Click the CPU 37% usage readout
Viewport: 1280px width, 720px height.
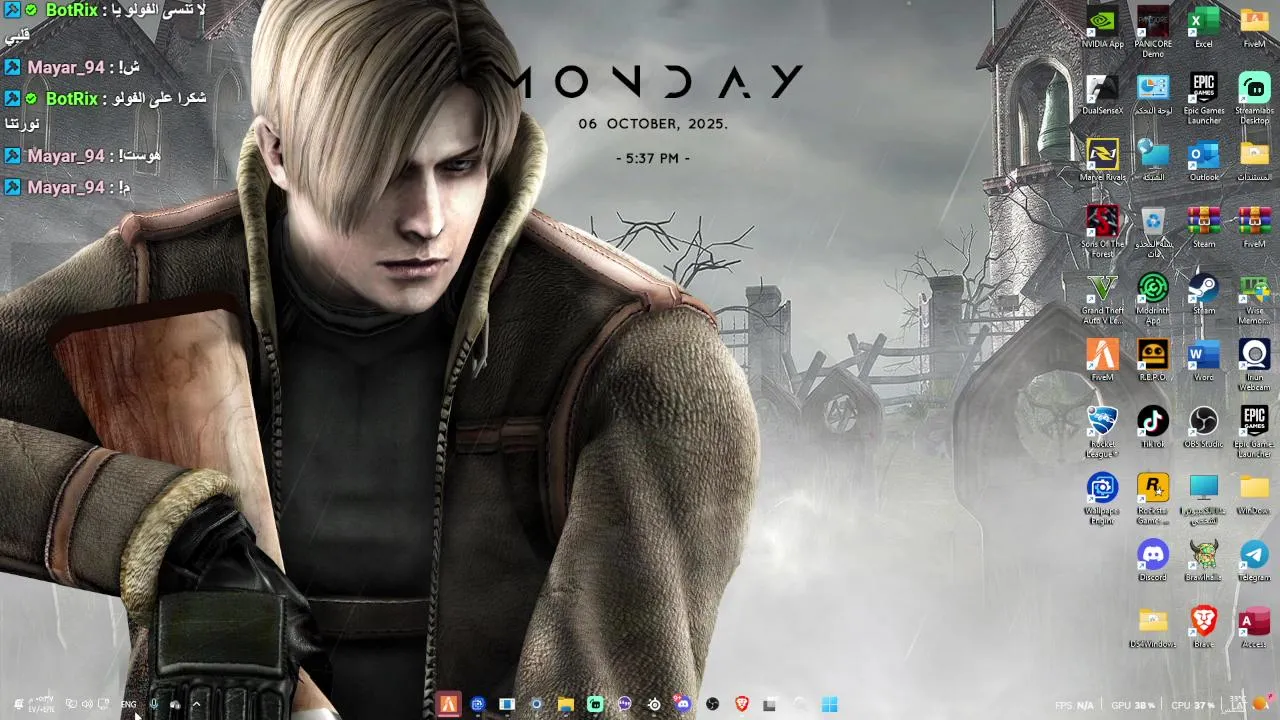1192,706
